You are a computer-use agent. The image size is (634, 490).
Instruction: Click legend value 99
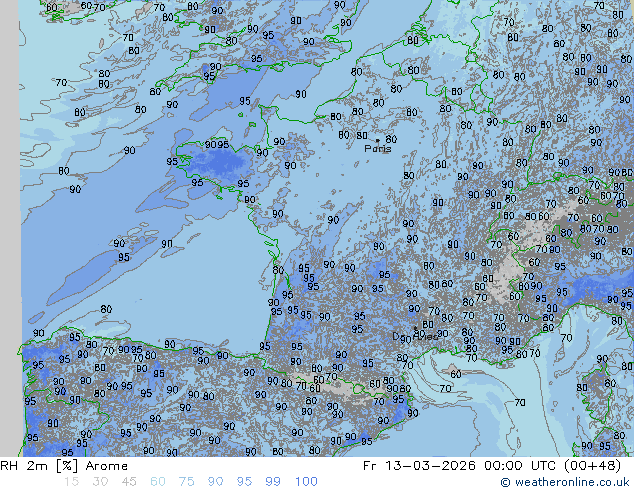pos(273,482)
